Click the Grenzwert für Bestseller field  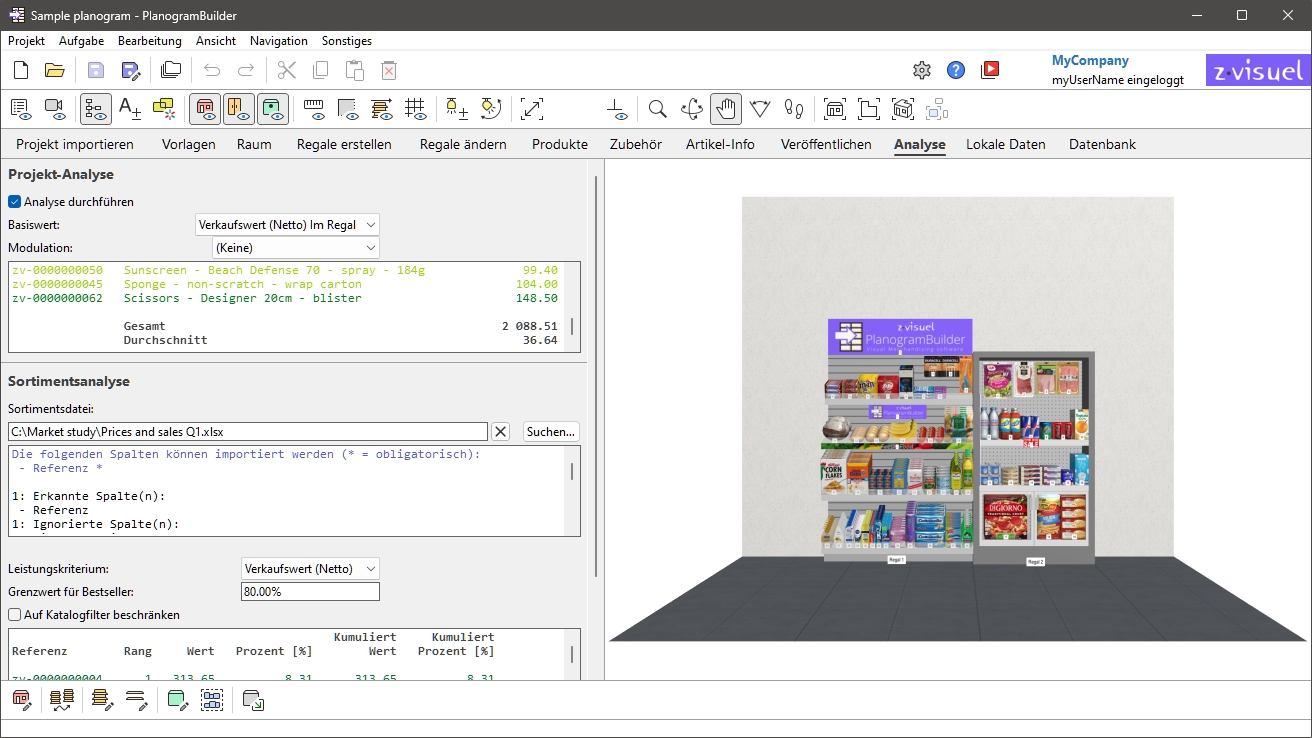[310, 592]
